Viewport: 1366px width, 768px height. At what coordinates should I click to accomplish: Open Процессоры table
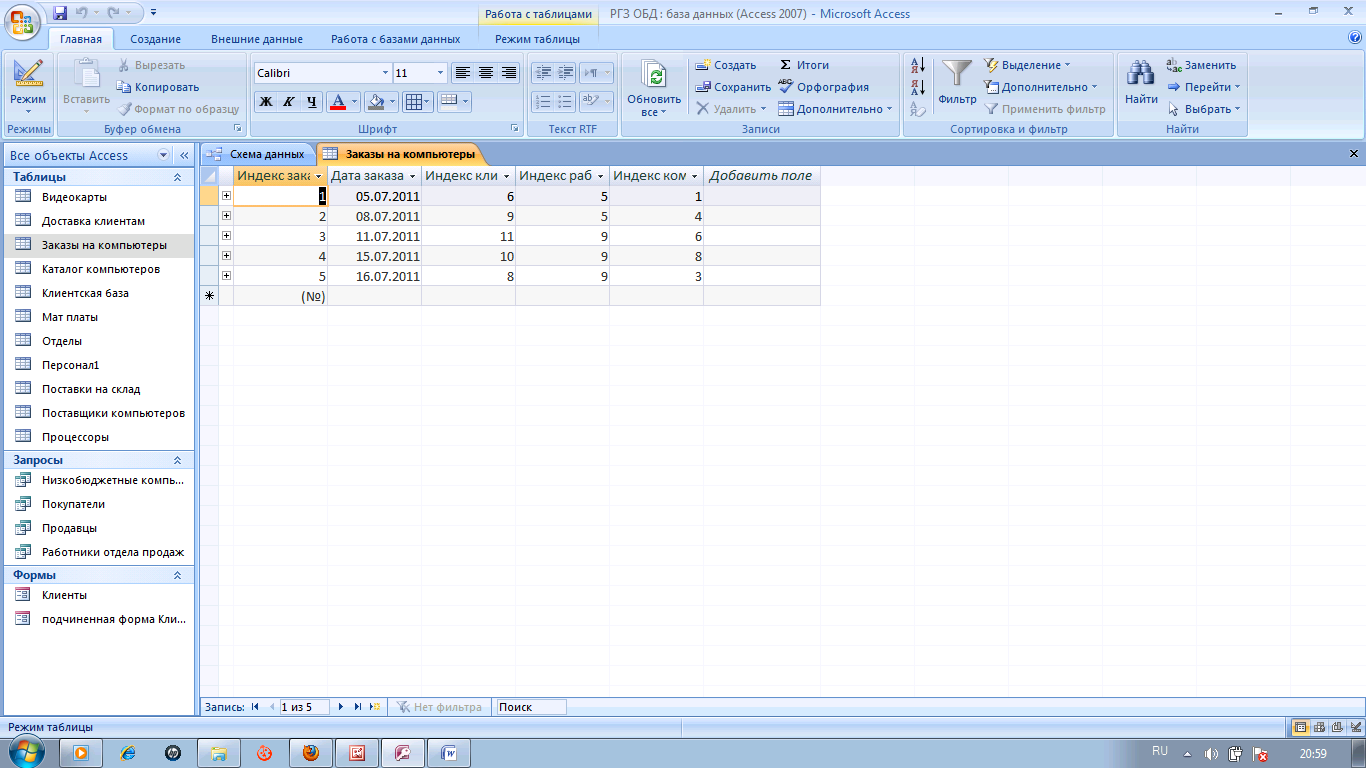pos(98,437)
